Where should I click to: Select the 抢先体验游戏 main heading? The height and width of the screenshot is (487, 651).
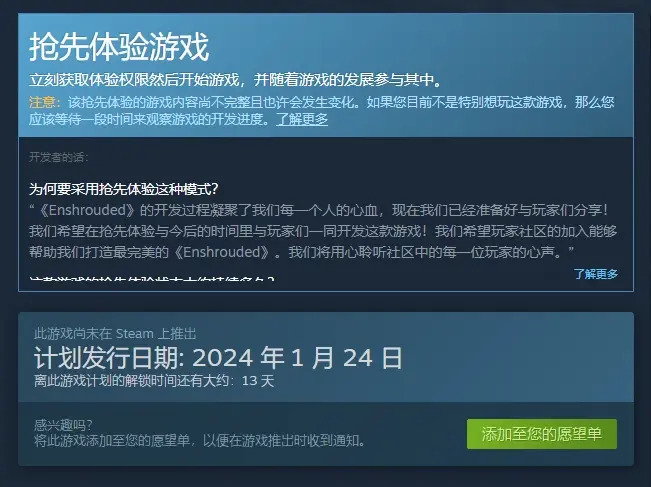click(x=119, y=47)
